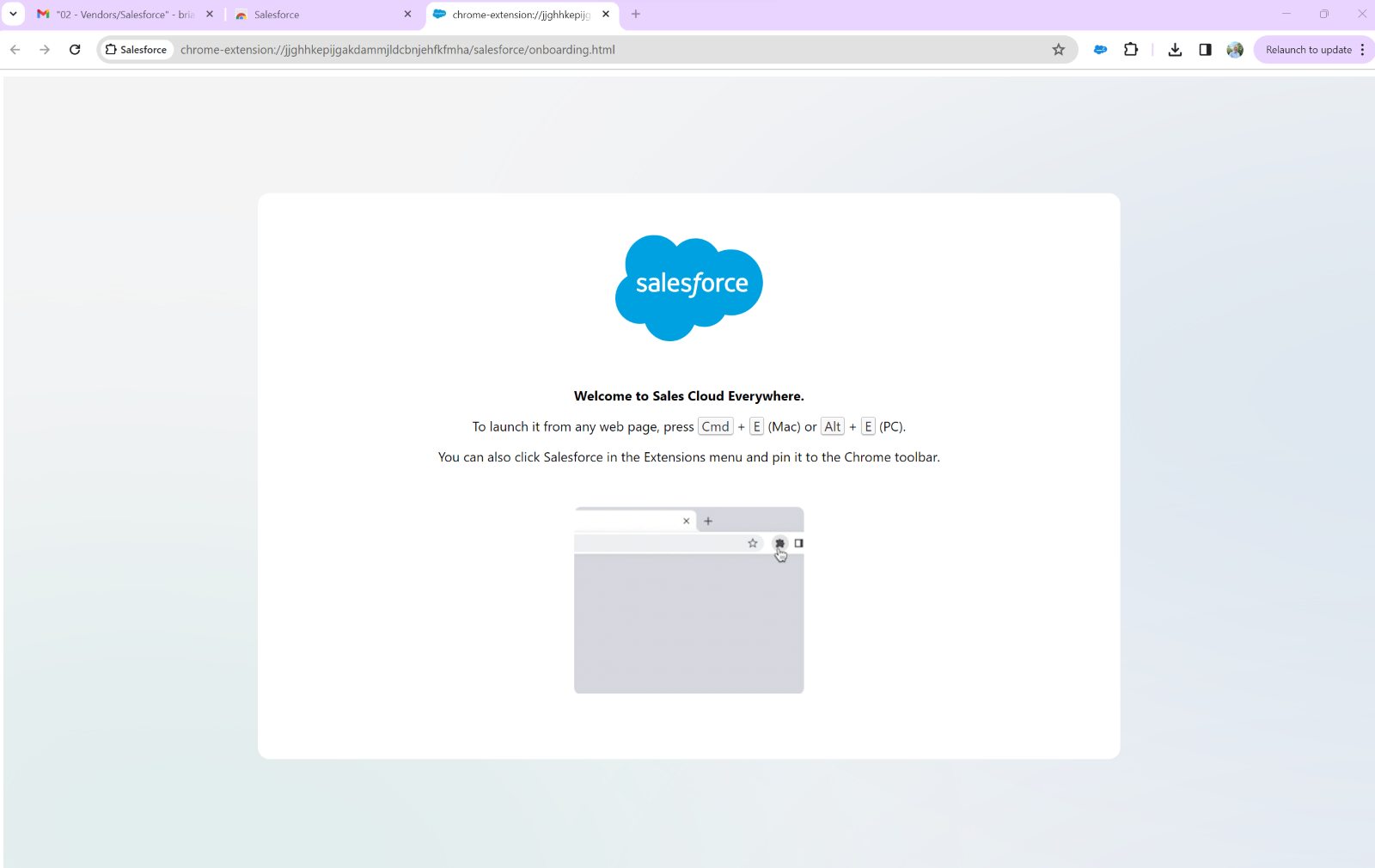Open a new browser tab
This screenshot has height=868, width=1375.
pos(636,15)
